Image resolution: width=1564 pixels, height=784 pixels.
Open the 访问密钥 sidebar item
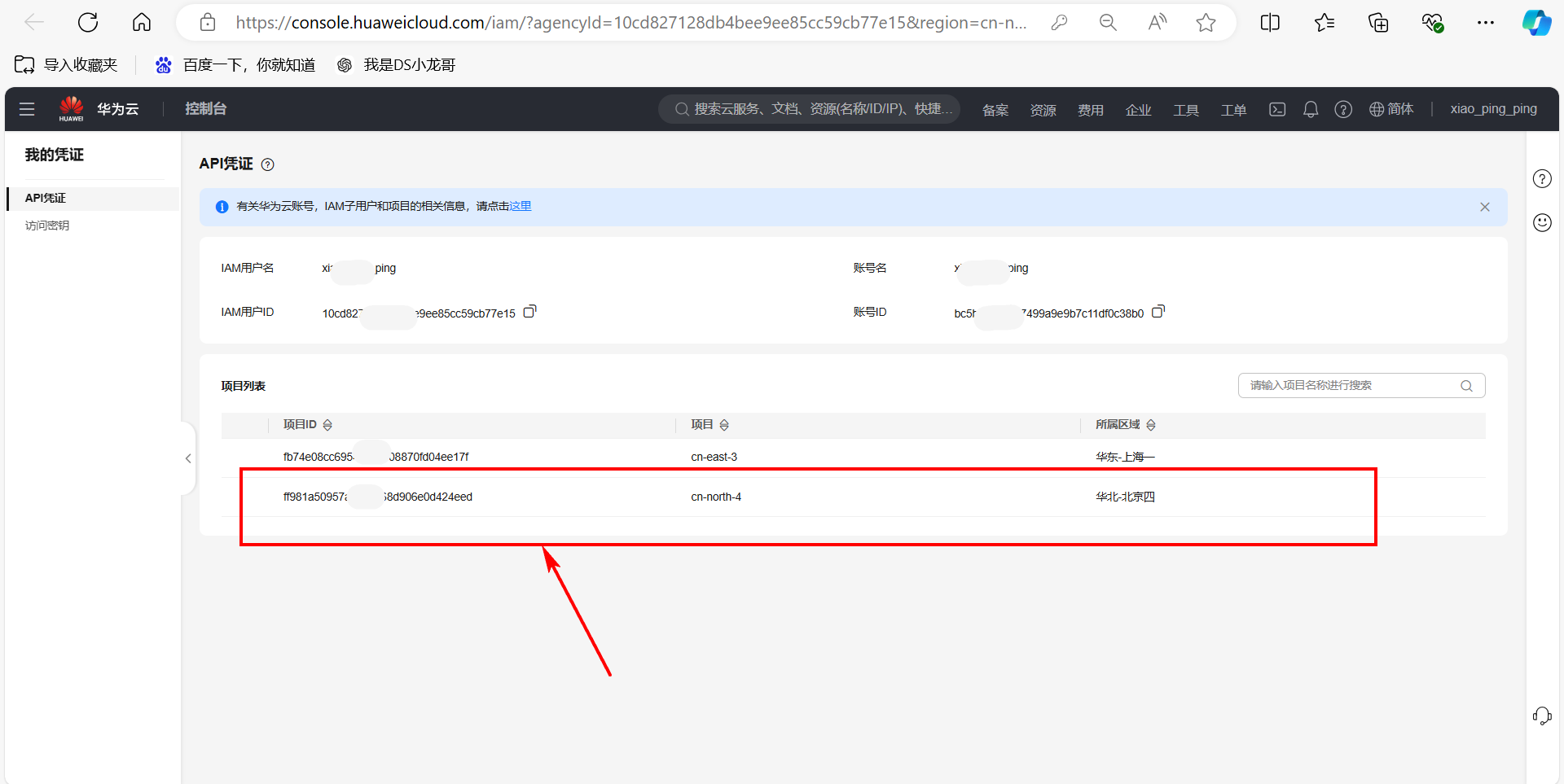coord(47,226)
